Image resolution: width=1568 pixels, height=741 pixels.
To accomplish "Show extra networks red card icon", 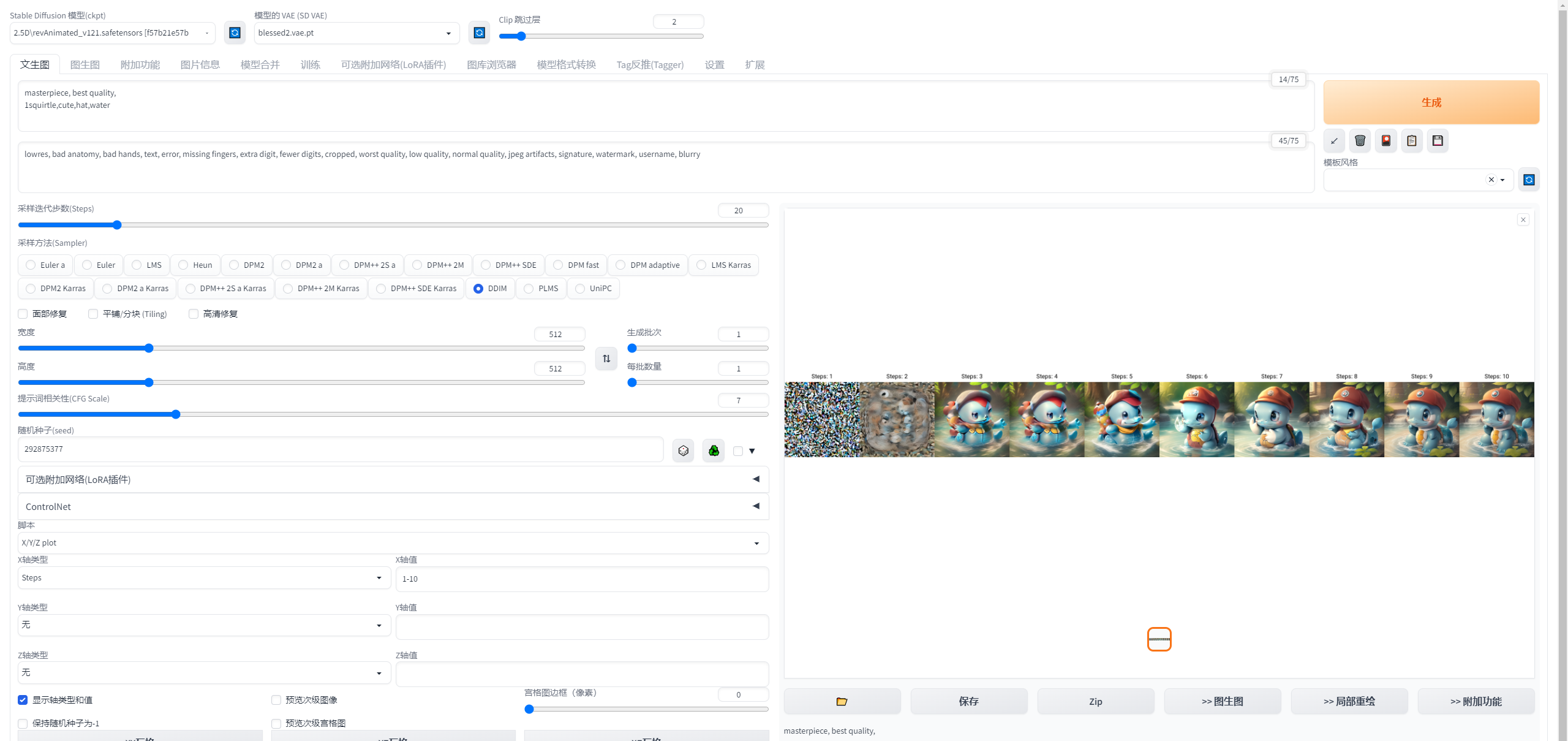I will (1386, 141).
